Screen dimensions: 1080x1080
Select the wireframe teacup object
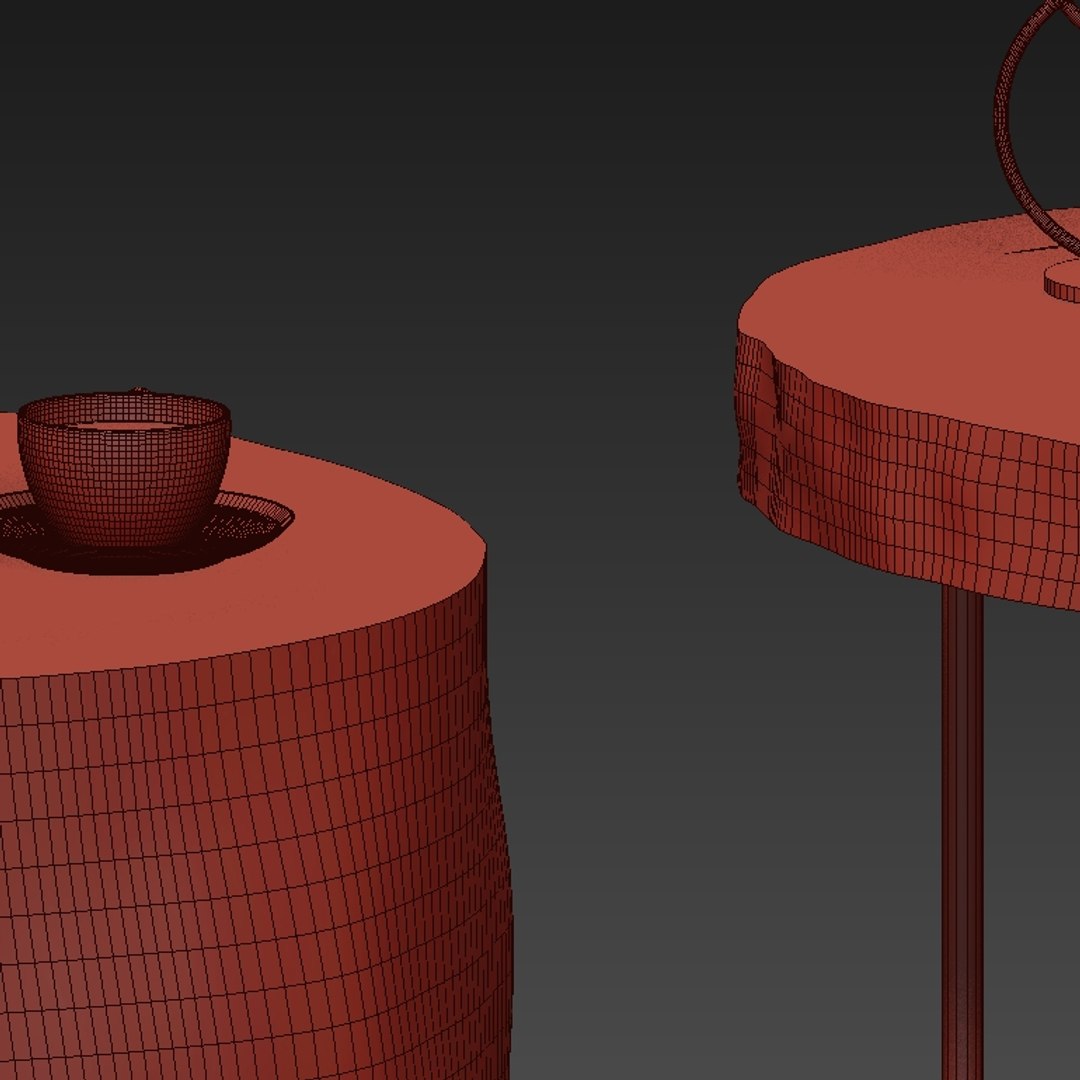125,470
